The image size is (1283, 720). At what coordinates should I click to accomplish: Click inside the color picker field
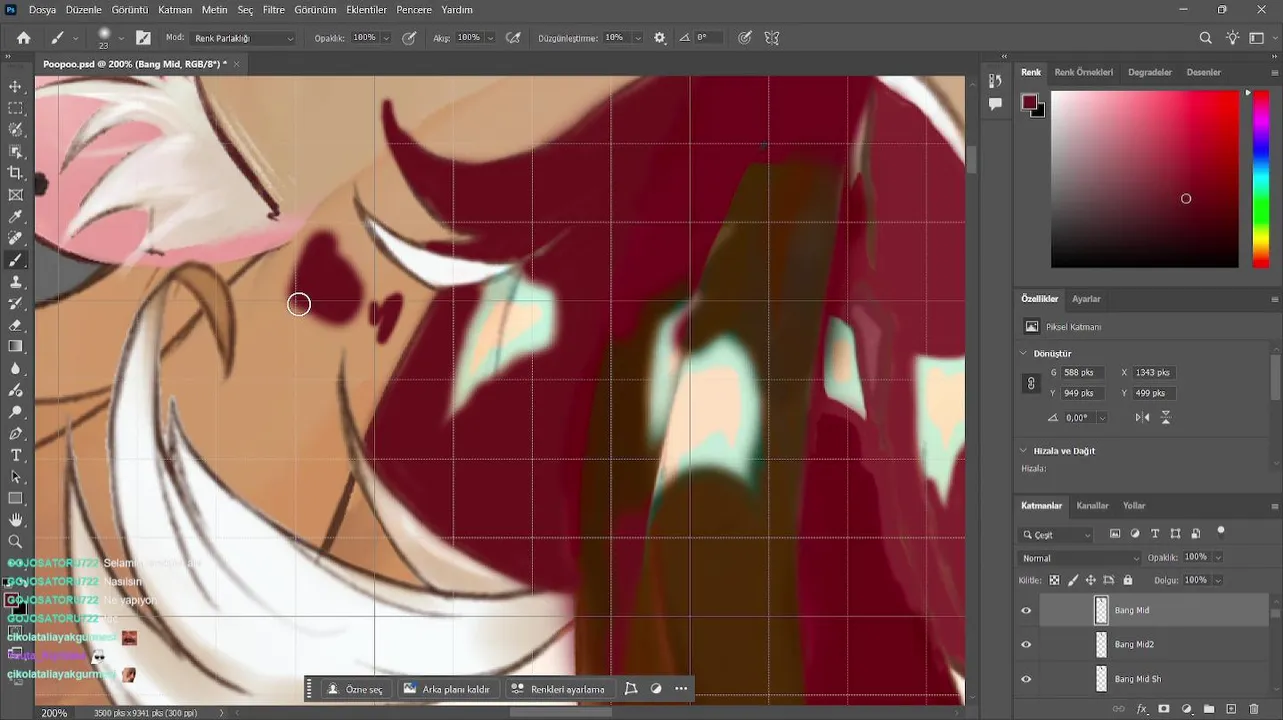tap(1144, 179)
